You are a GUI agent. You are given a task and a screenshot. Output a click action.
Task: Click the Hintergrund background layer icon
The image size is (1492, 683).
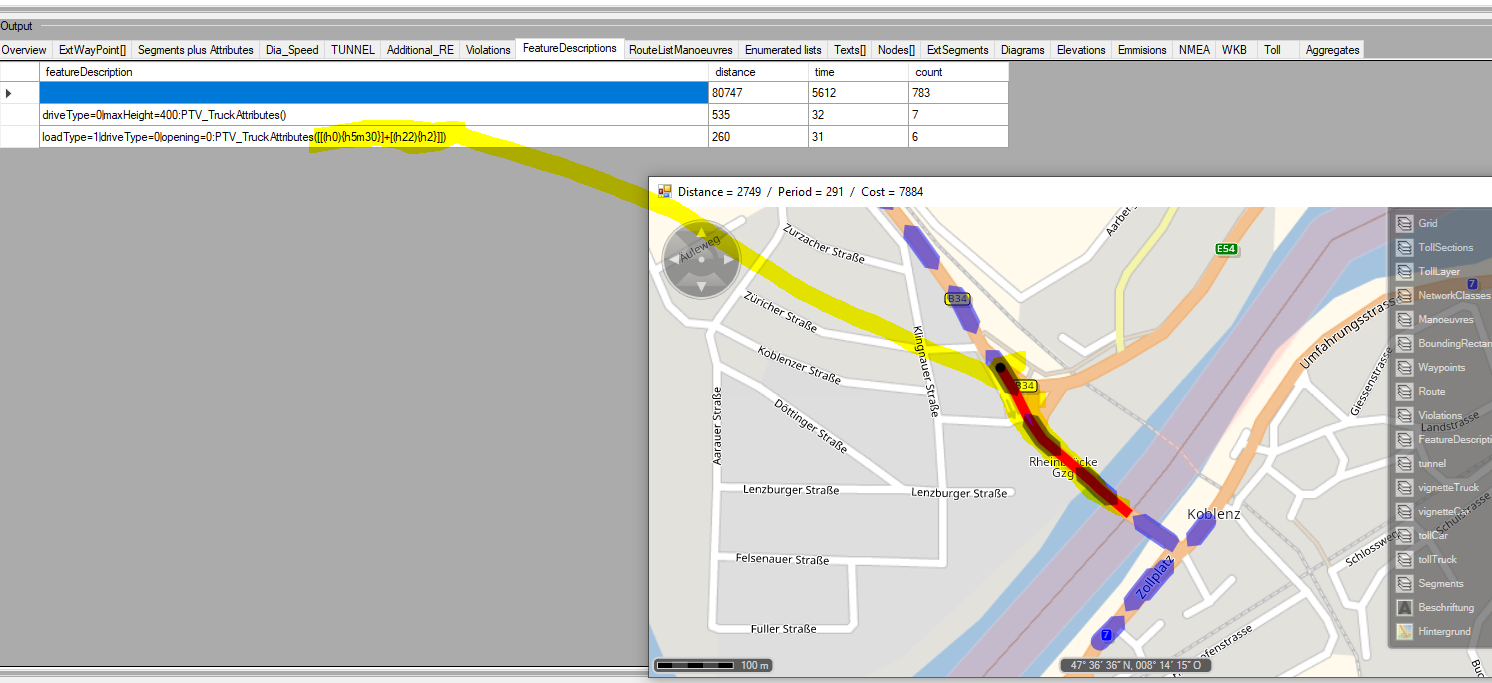point(1404,631)
